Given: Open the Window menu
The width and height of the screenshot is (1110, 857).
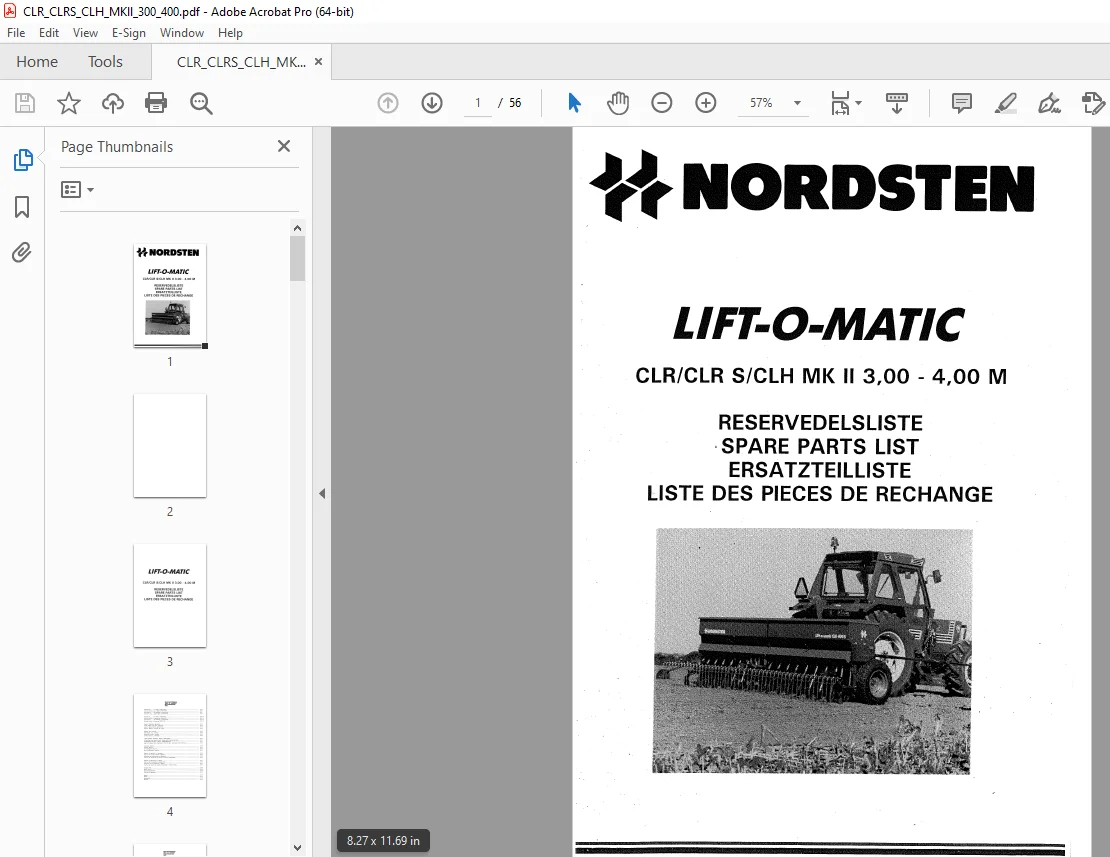Looking at the screenshot, I should [182, 33].
